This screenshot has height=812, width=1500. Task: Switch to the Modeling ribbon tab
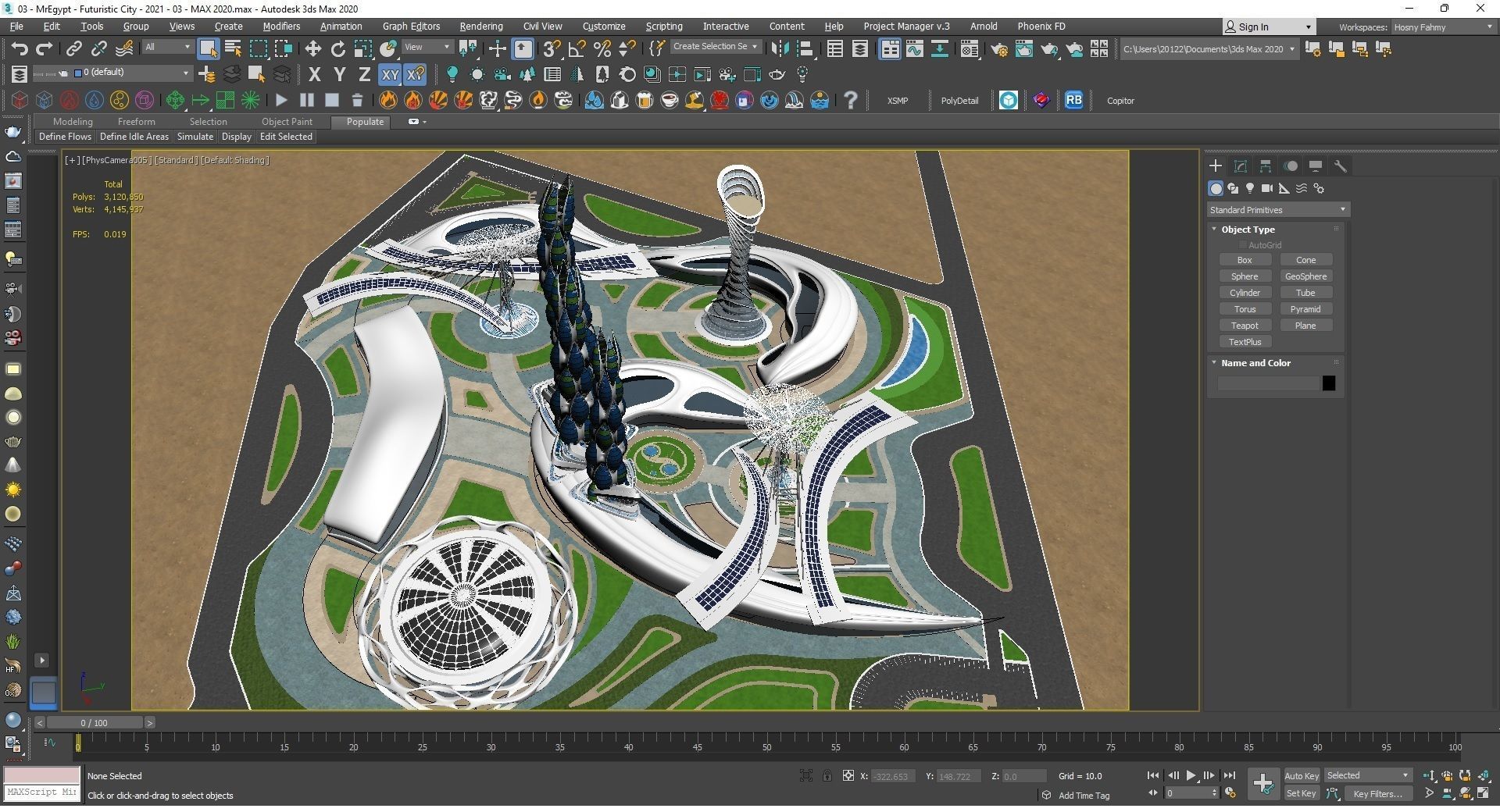[73, 122]
